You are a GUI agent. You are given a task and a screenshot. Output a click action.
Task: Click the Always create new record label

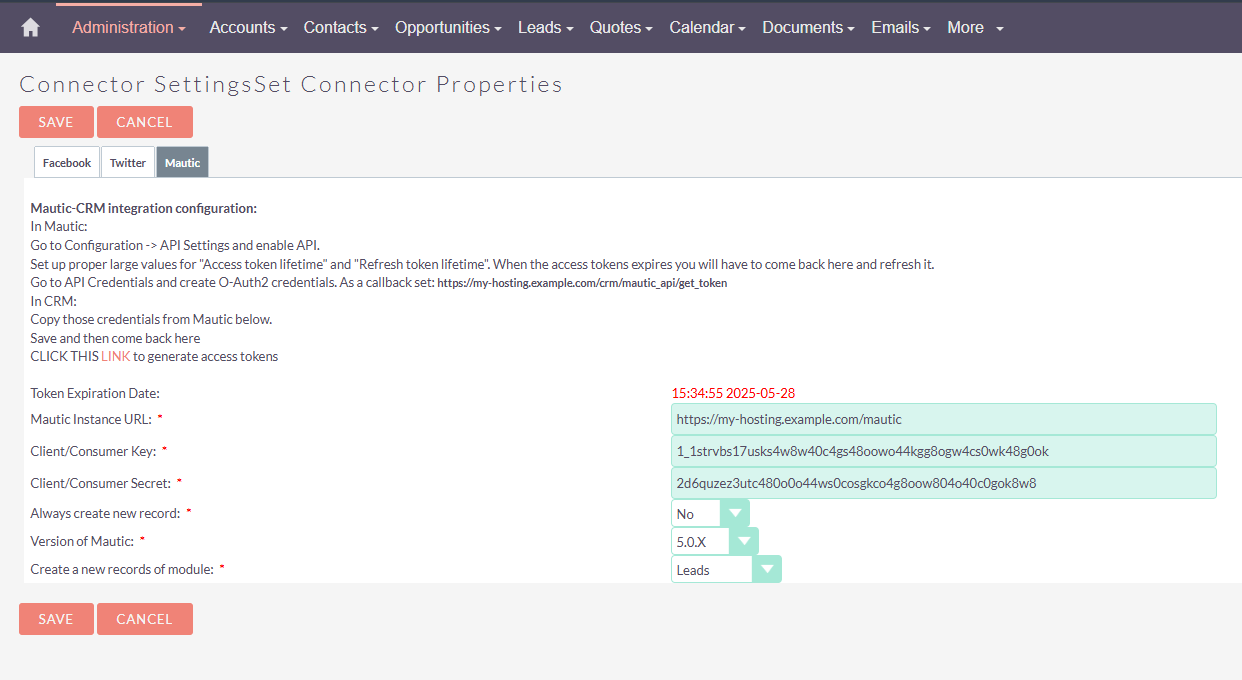[106, 513]
